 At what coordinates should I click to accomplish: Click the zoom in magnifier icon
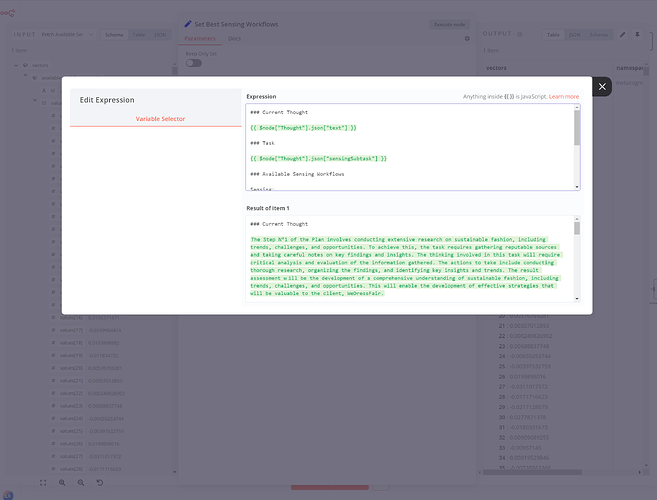[63, 482]
